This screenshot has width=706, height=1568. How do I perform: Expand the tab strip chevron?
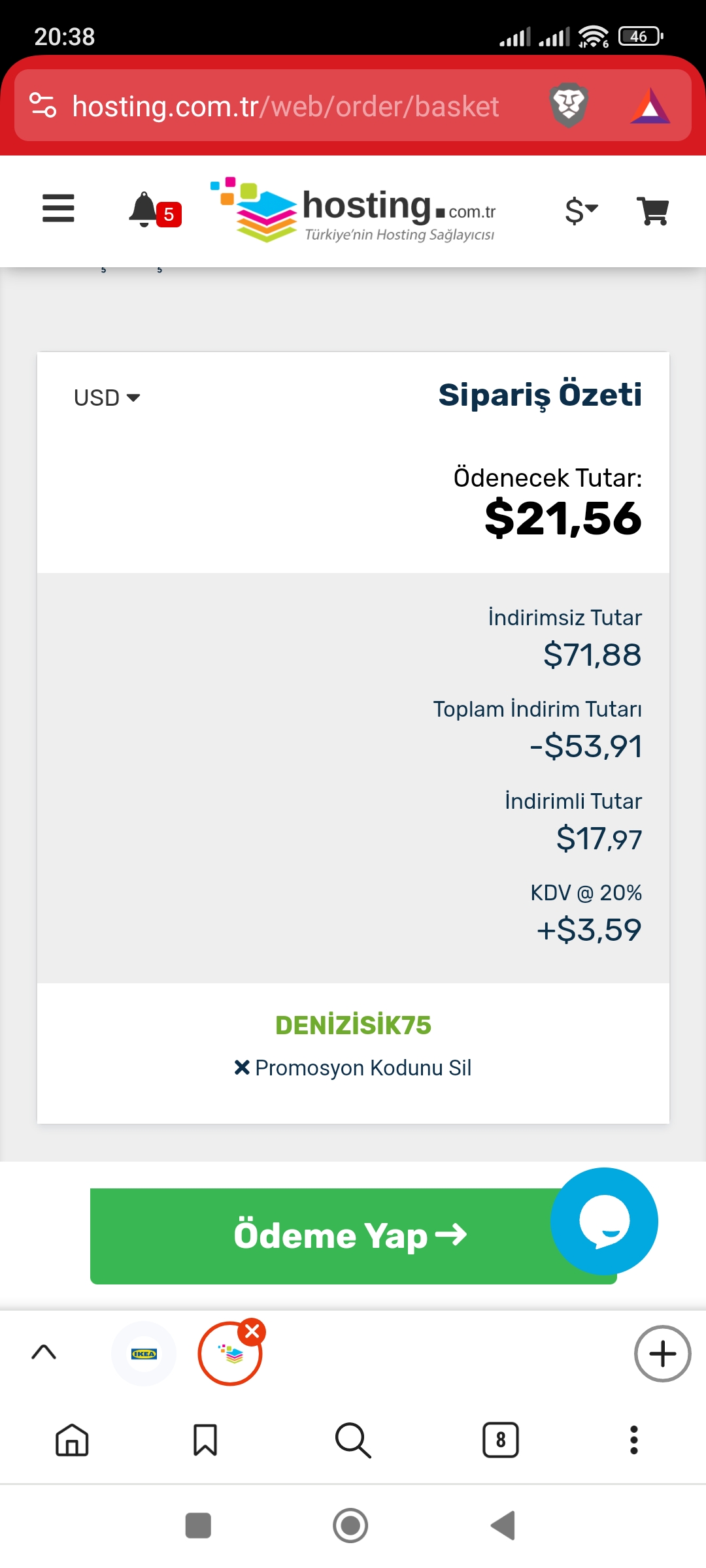coord(44,1352)
